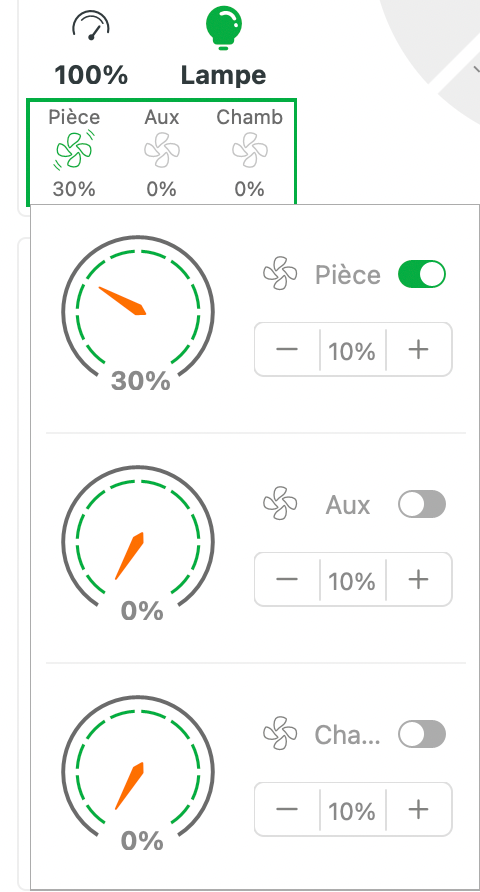Decrease Pièce fan speed with minus button
480x892 pixels.
coord(287,349)
